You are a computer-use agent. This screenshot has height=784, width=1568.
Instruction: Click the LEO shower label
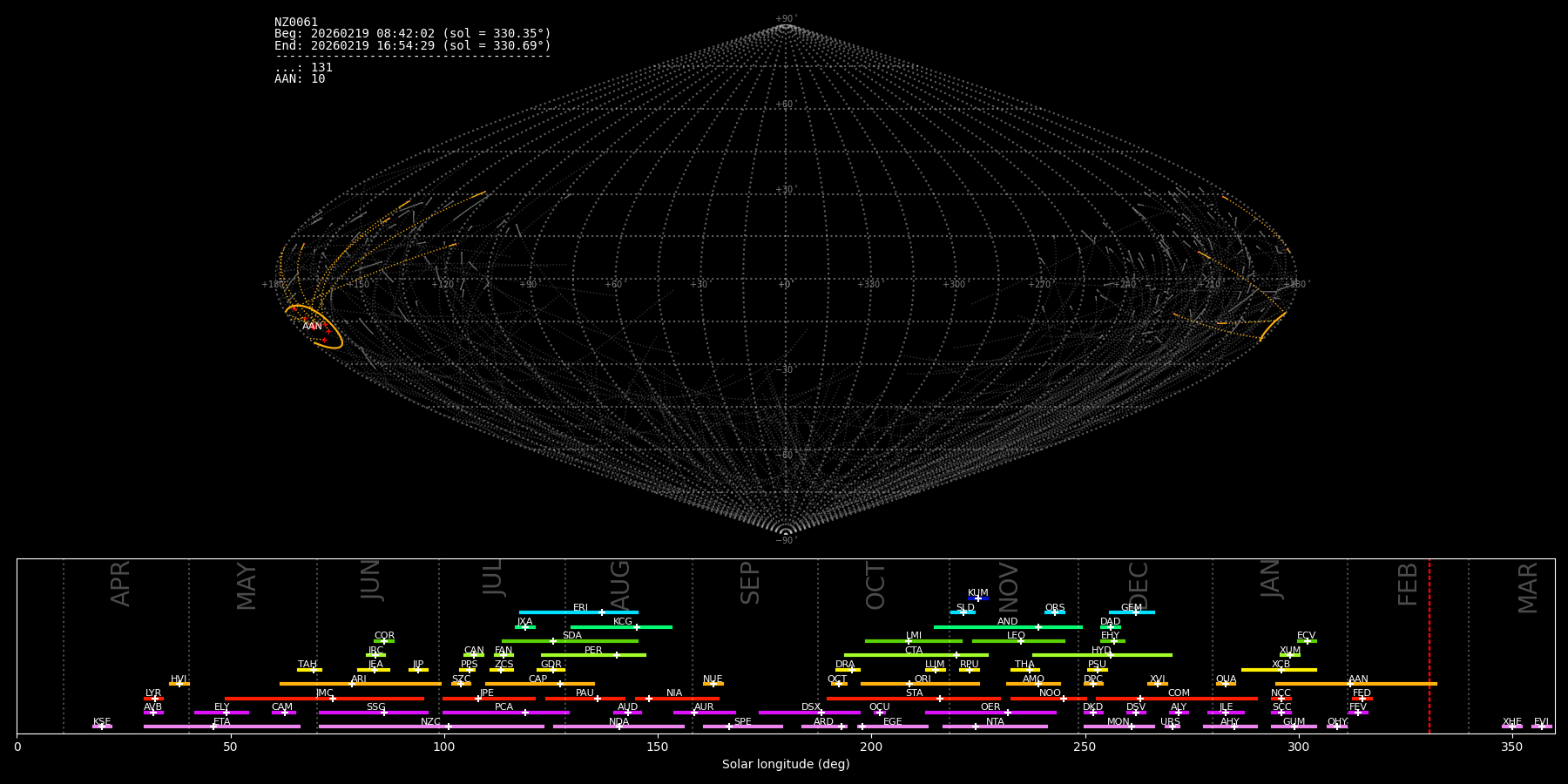pyautogui.click(x=1017, y=636)
